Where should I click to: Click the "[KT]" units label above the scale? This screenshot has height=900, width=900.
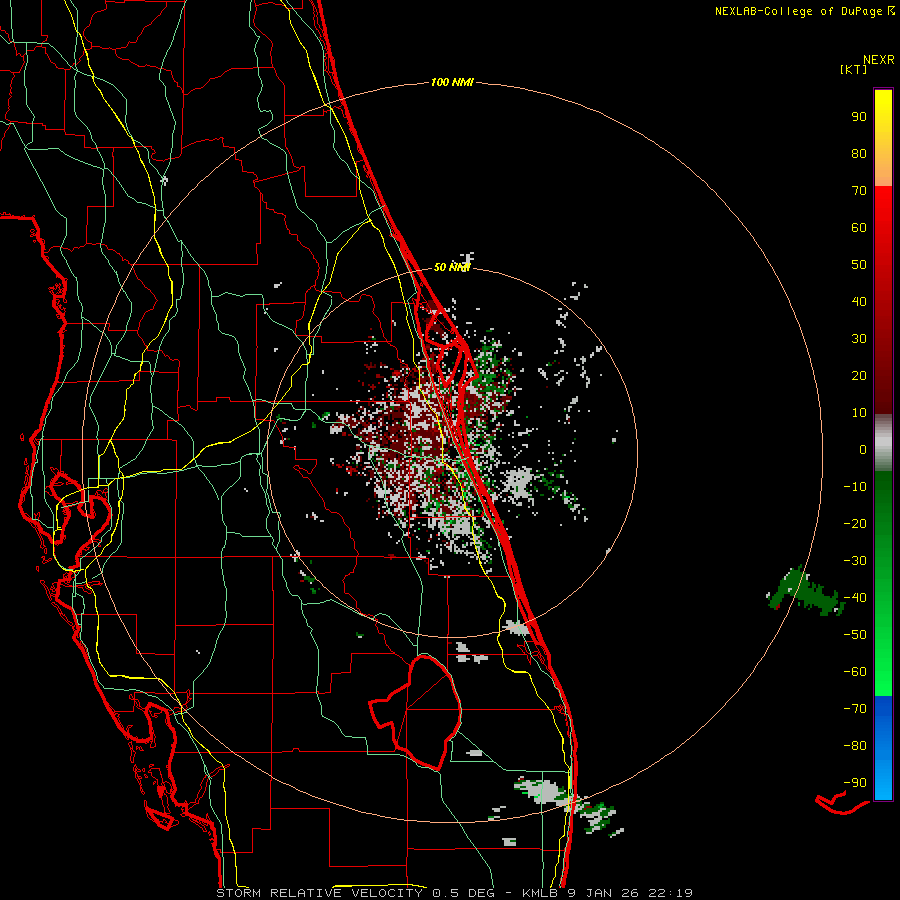click(x=854, y=69)
